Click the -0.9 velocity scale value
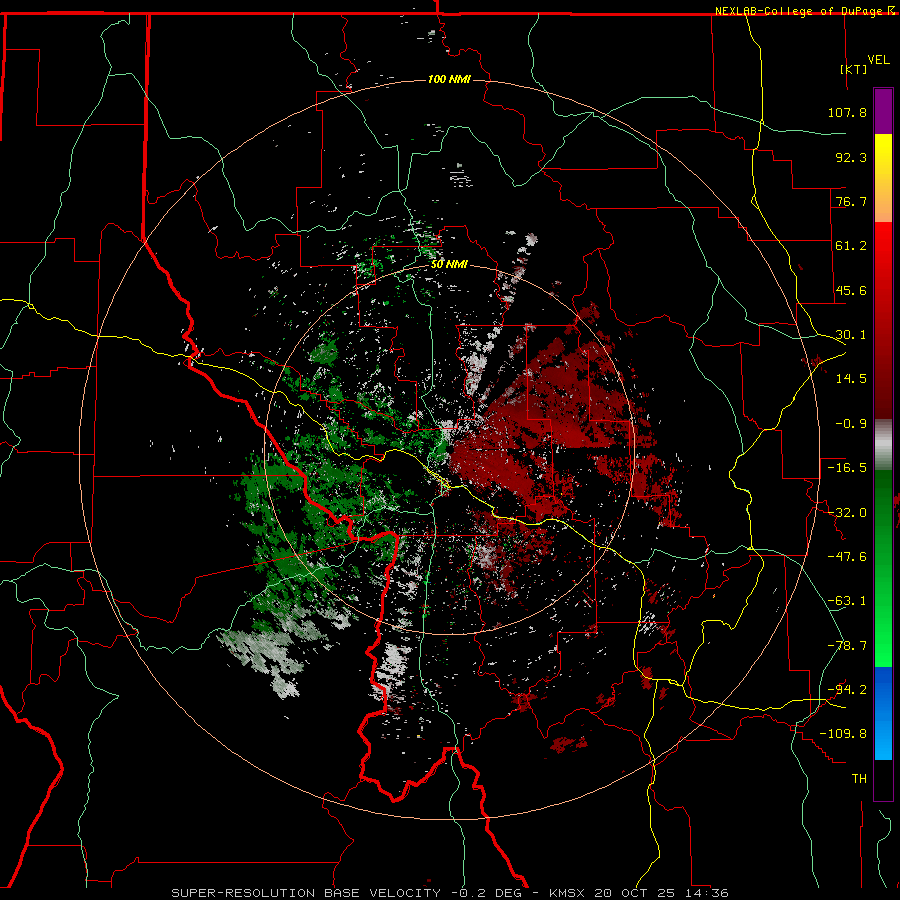Image resolution: width=900 pixels, height=900 pixels. coord(851,424)
